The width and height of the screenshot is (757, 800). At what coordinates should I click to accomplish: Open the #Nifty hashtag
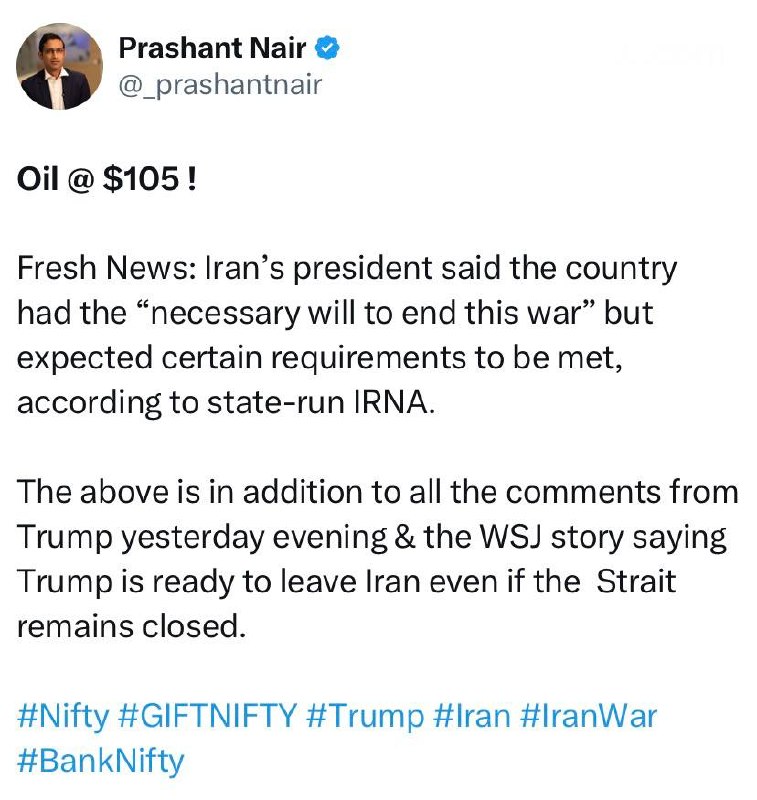pyautogui.click(x=61, y=716)
